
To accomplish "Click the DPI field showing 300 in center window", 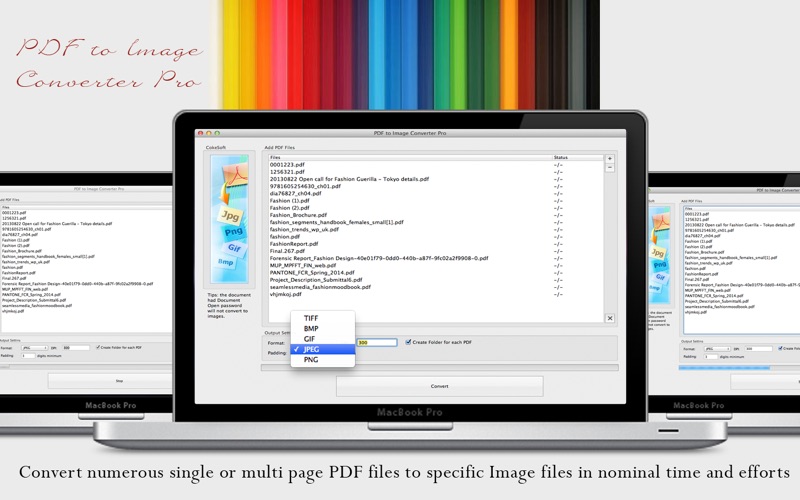I will (x=377, y=342).
